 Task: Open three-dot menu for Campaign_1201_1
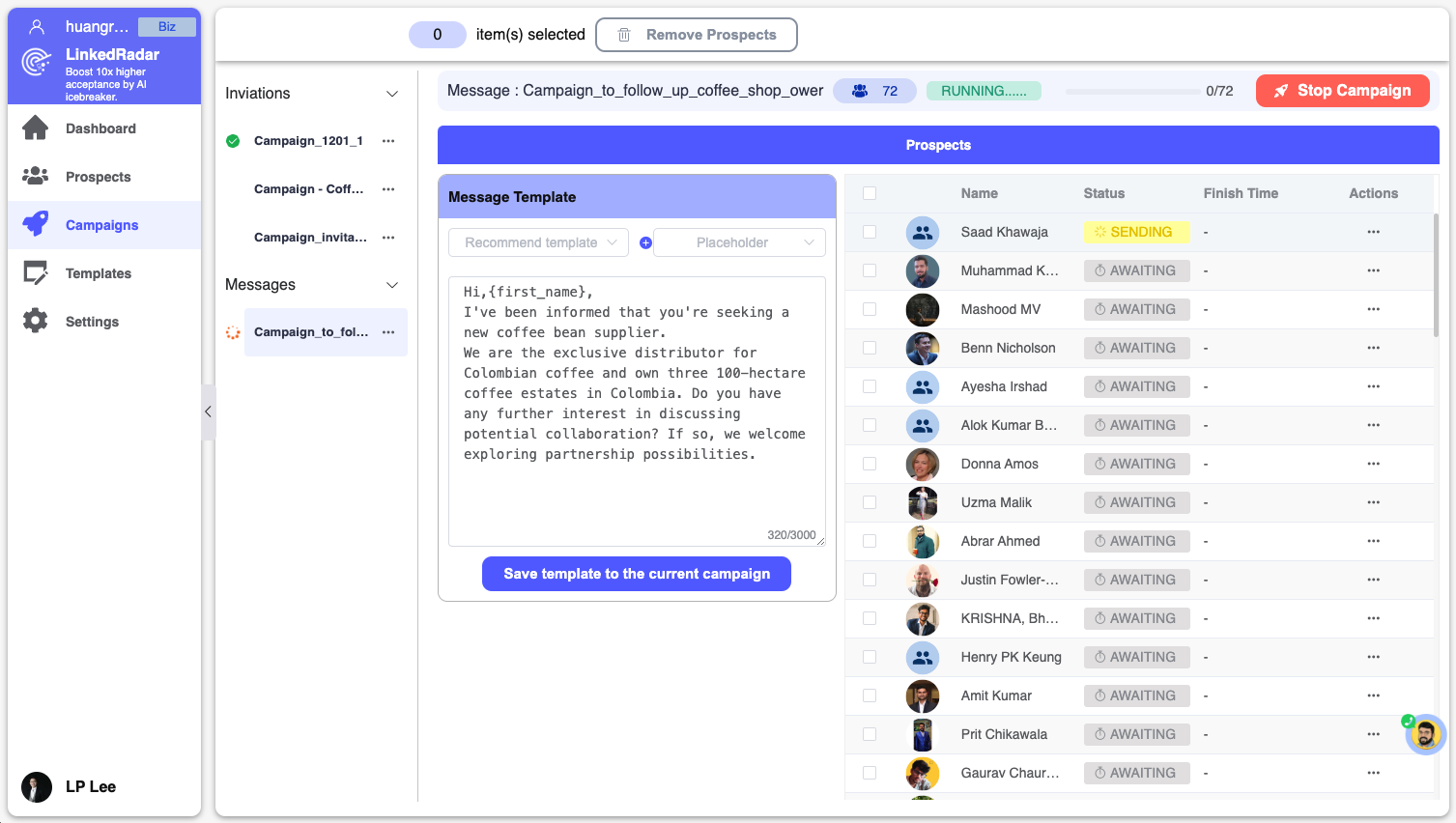388,141
